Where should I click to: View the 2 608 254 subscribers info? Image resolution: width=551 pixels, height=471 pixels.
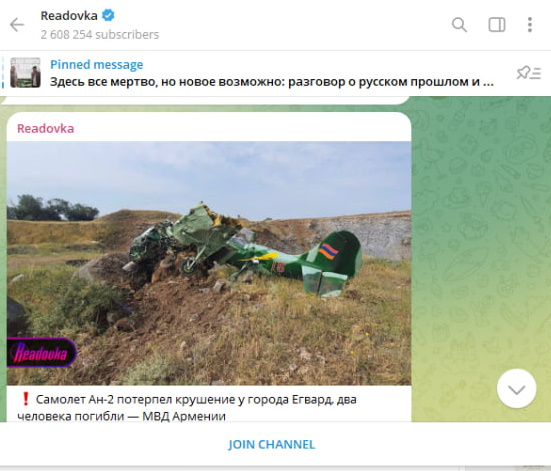coord(100,35)
